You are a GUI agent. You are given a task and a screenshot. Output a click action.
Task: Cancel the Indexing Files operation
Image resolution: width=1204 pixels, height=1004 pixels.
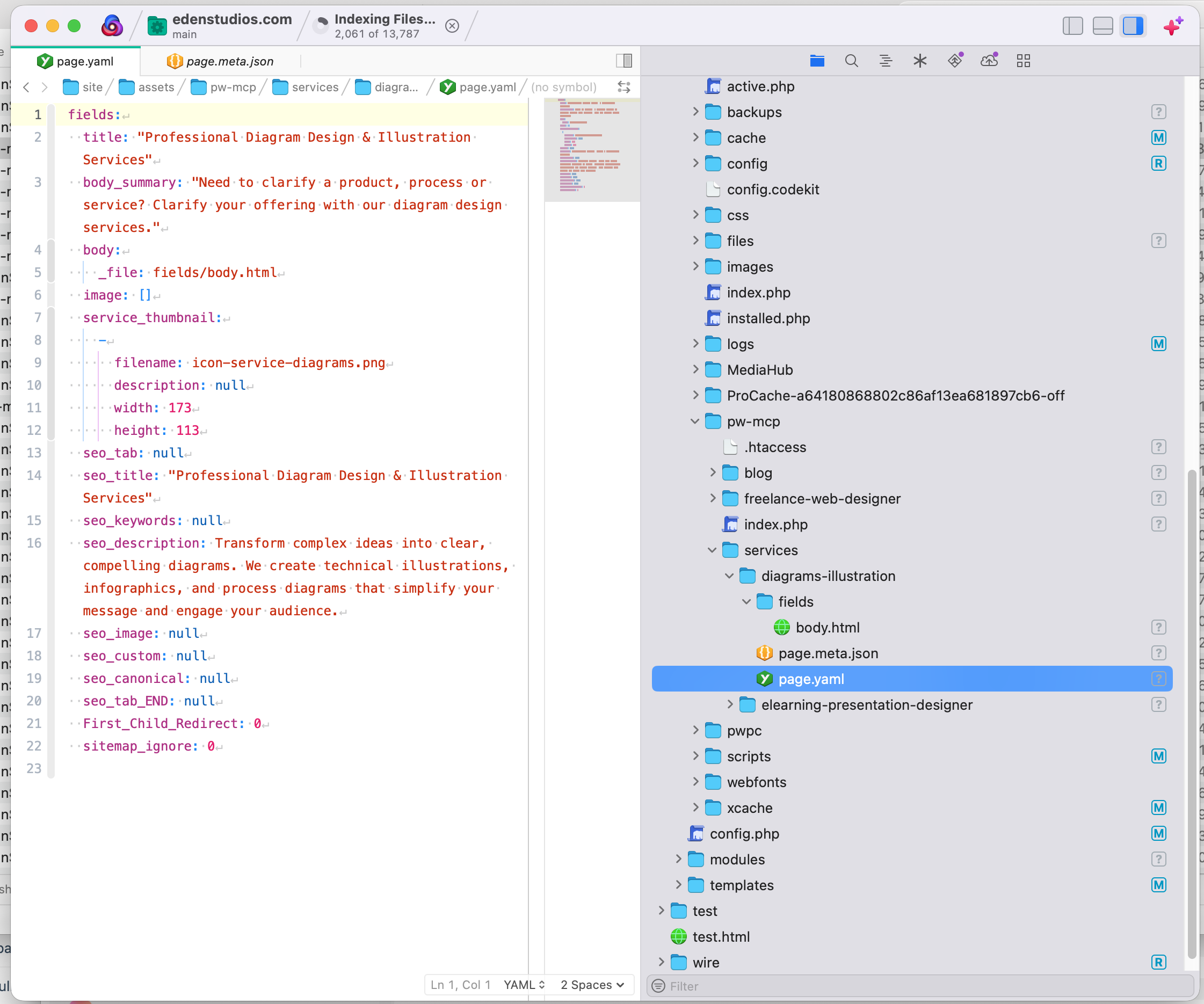452,26
